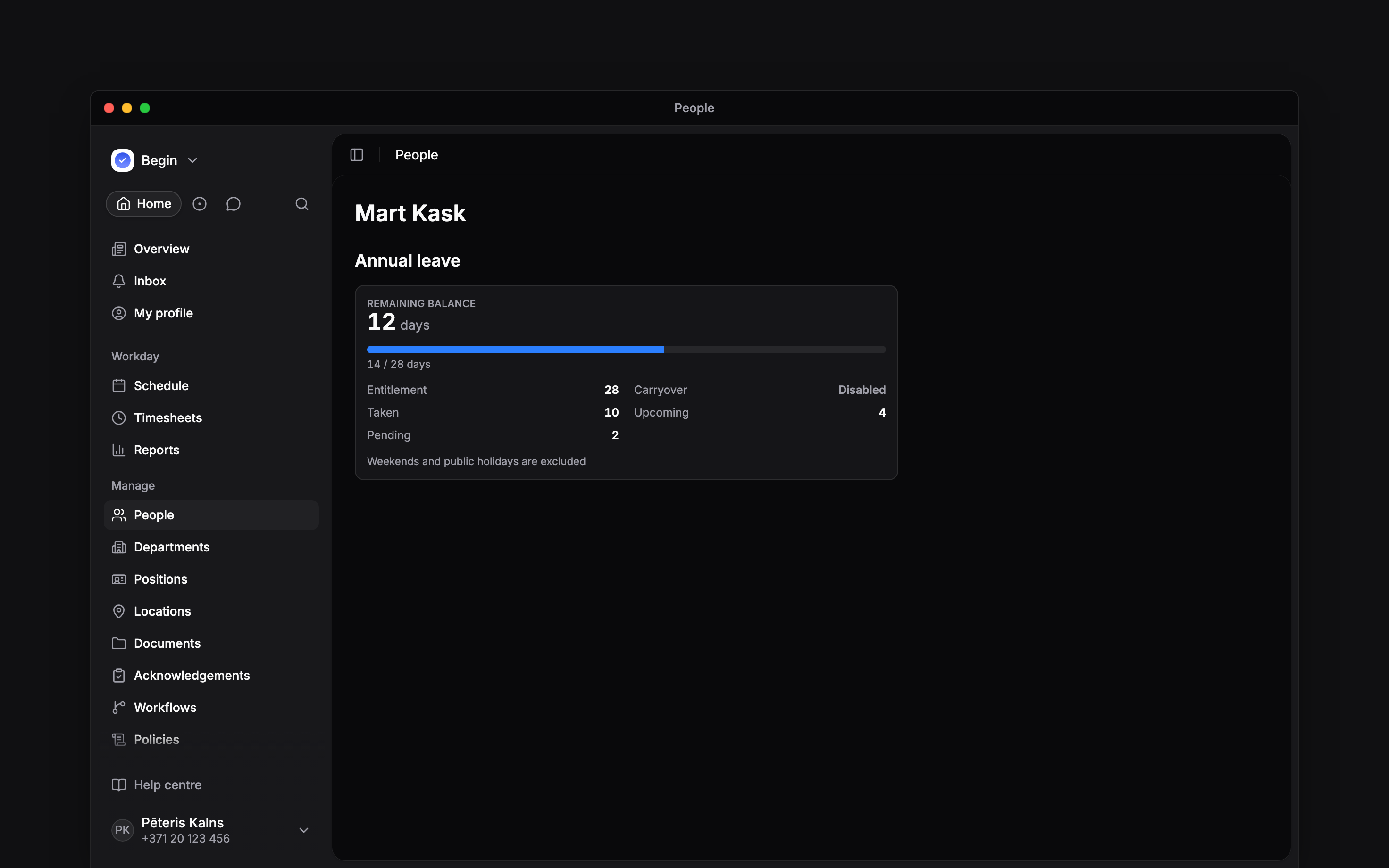Click the PK user avatar
1389x868 pixels.
coord(122,830)
